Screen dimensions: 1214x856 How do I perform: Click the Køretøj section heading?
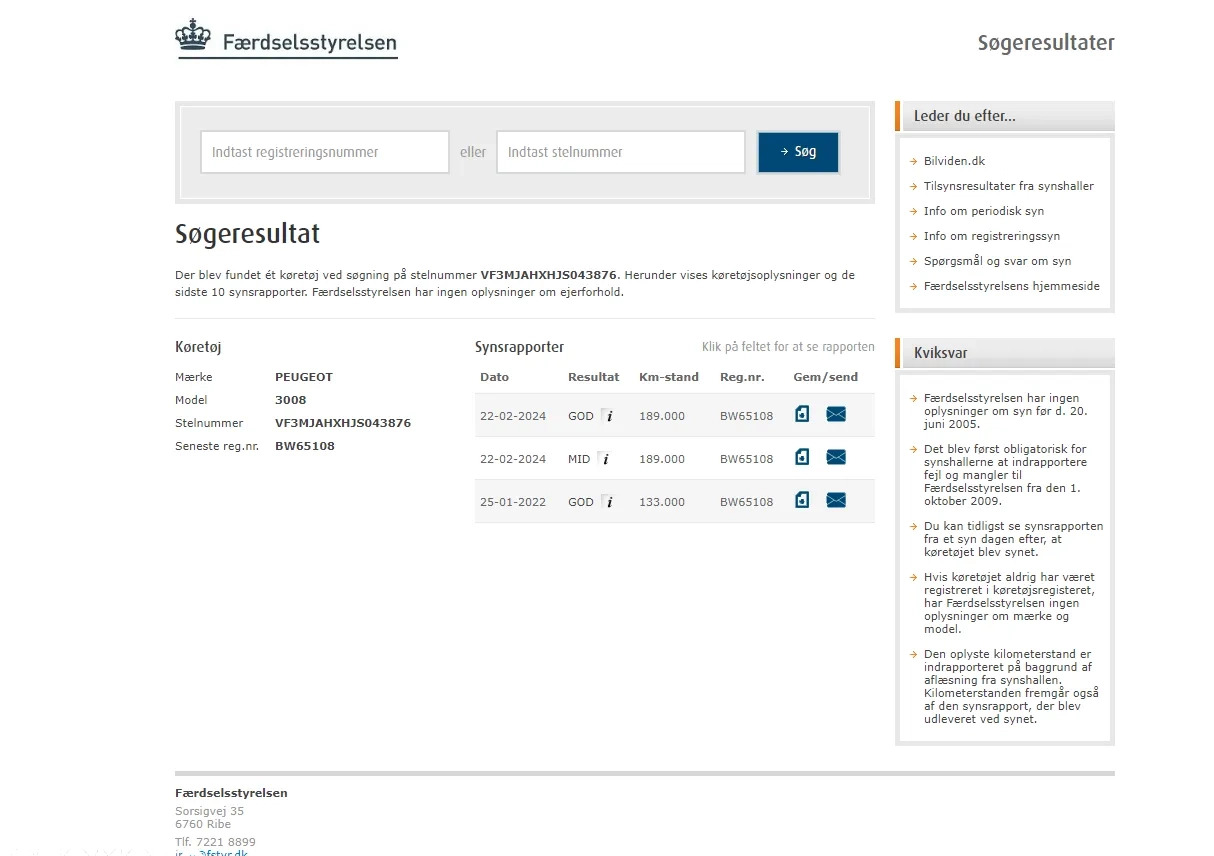pyautogui.click(x=198, y=347)
